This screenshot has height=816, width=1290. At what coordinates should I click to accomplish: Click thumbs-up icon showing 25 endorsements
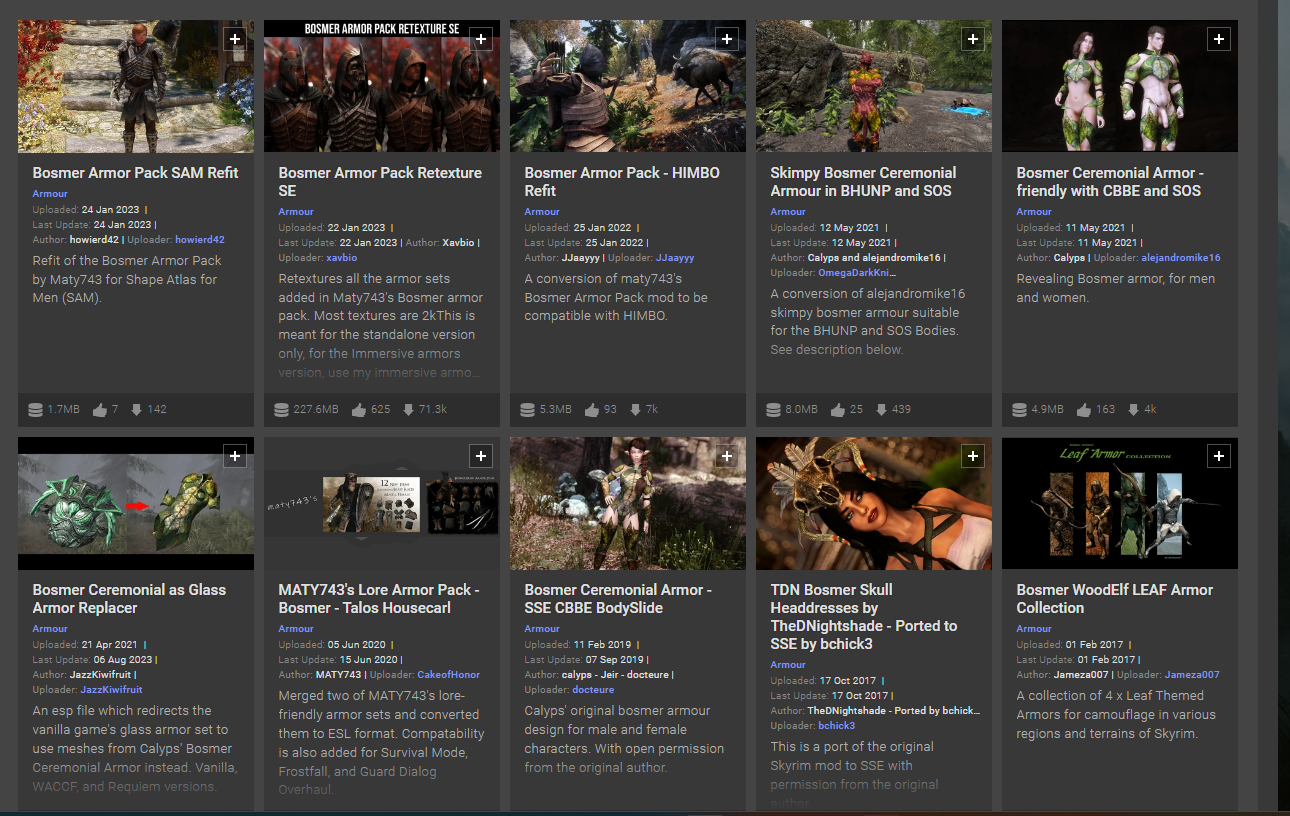tap(838, 409)
